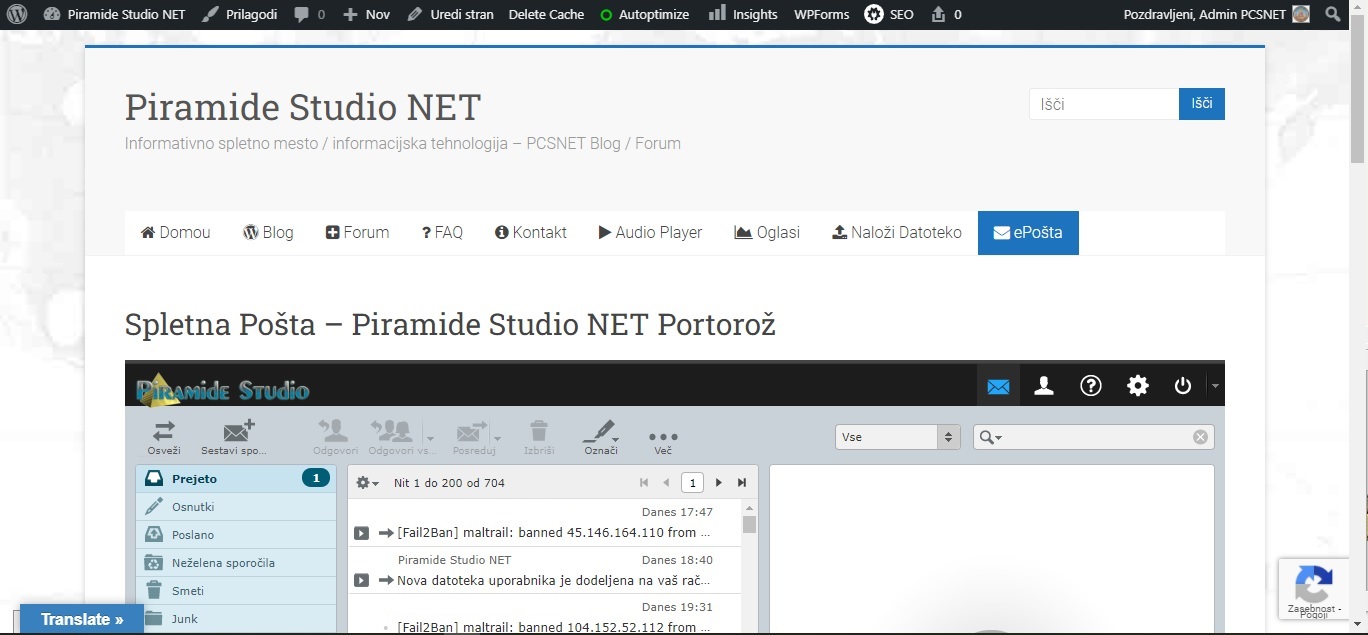Viewport: 1368px width, 635px height.
Task: Click the Odgovori reply button
Action: click(x=335, y=437)
